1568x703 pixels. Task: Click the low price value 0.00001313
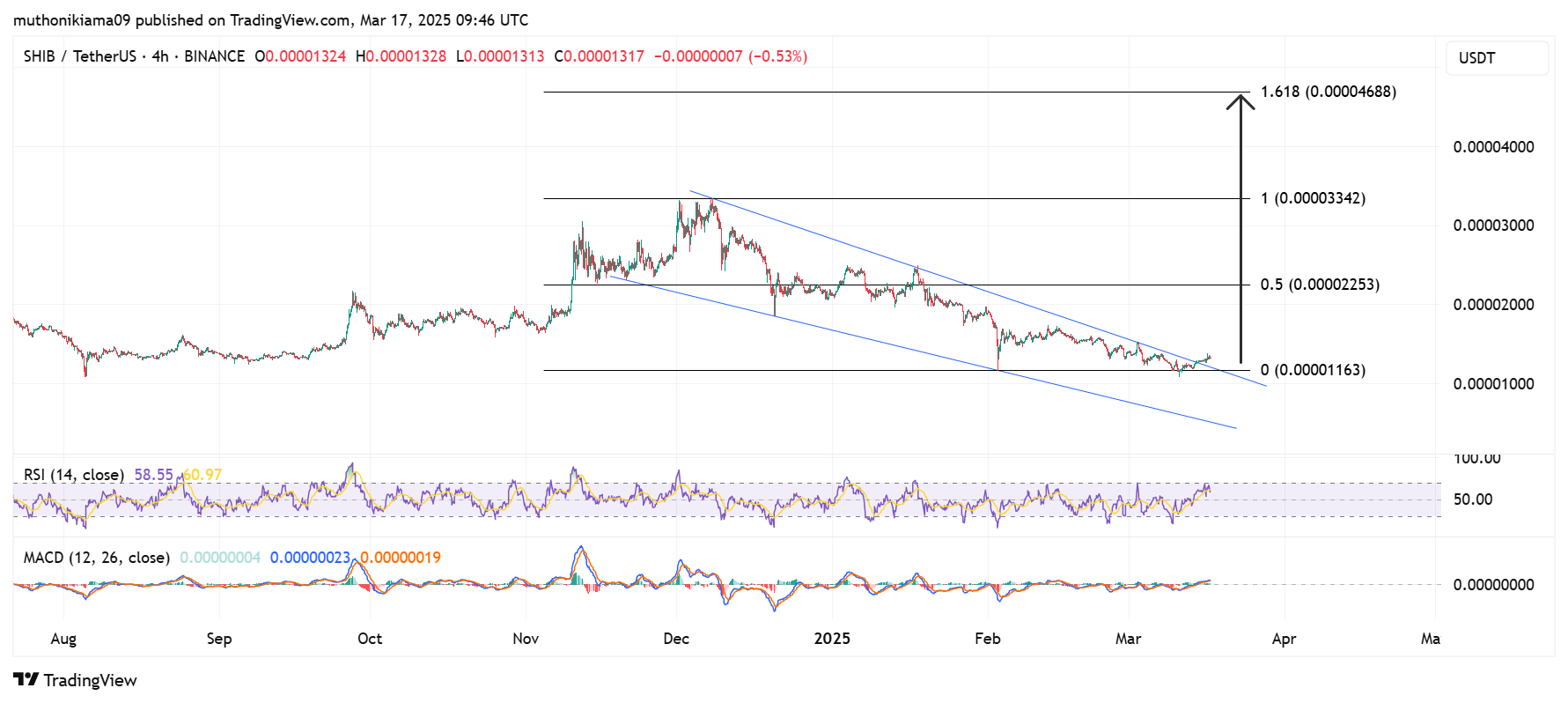coord(504,56)
